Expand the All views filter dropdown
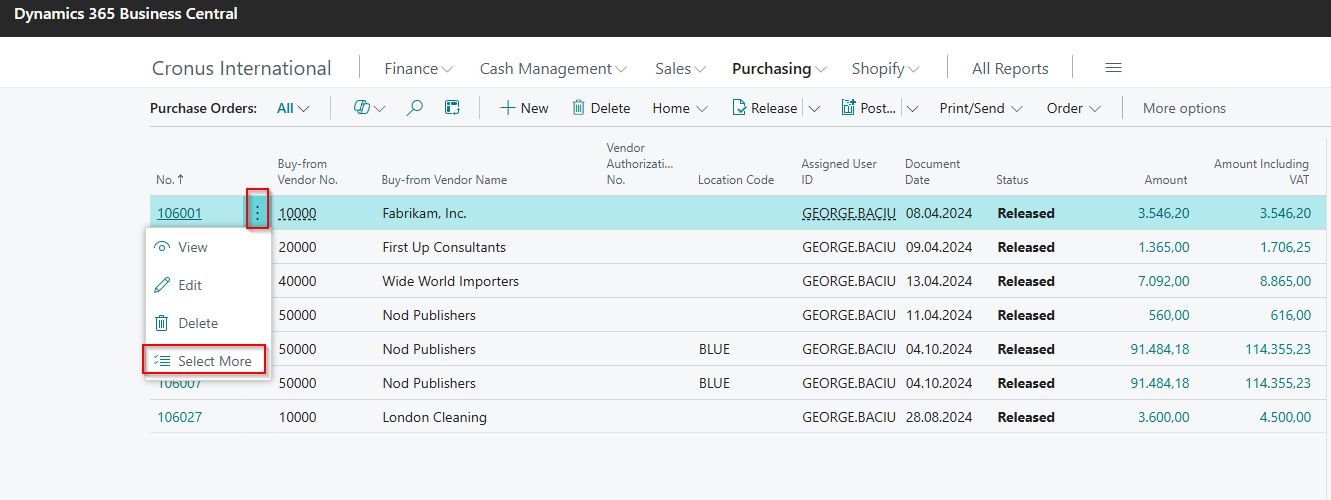1331x500 pixels. pyautogui.click(x=293, y=108)
